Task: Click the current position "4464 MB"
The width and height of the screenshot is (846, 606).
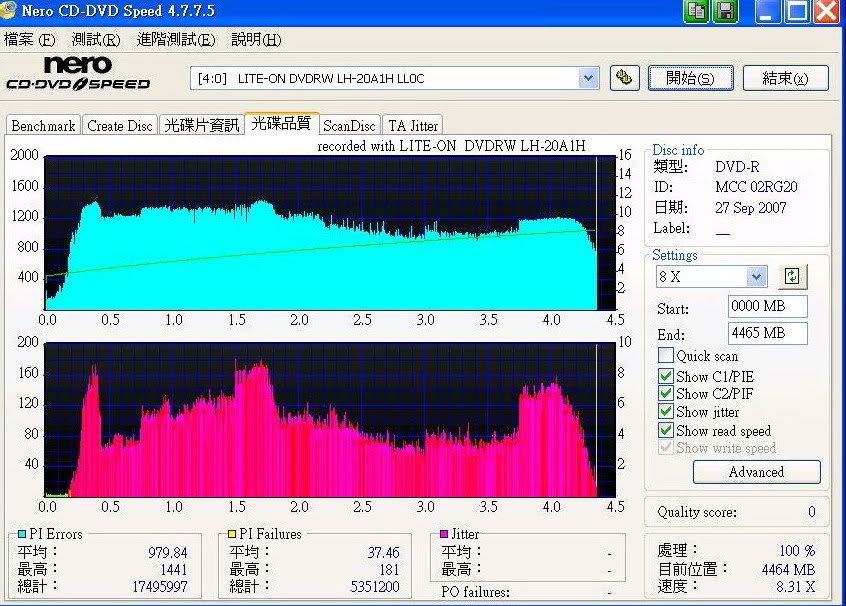Action: 788,569
